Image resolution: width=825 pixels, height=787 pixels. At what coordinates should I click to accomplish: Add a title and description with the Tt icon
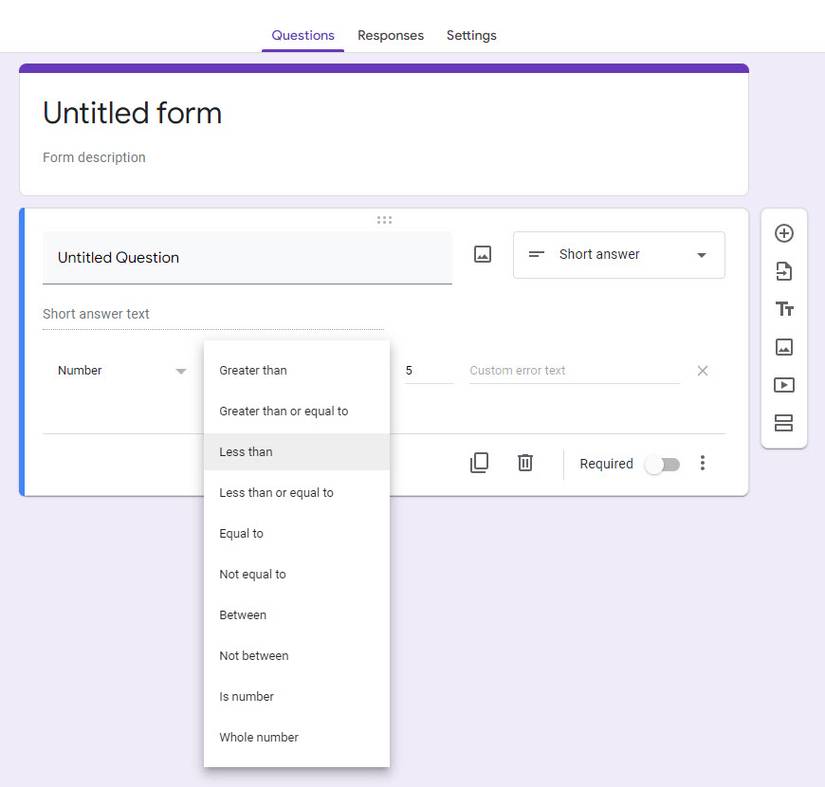784,308
